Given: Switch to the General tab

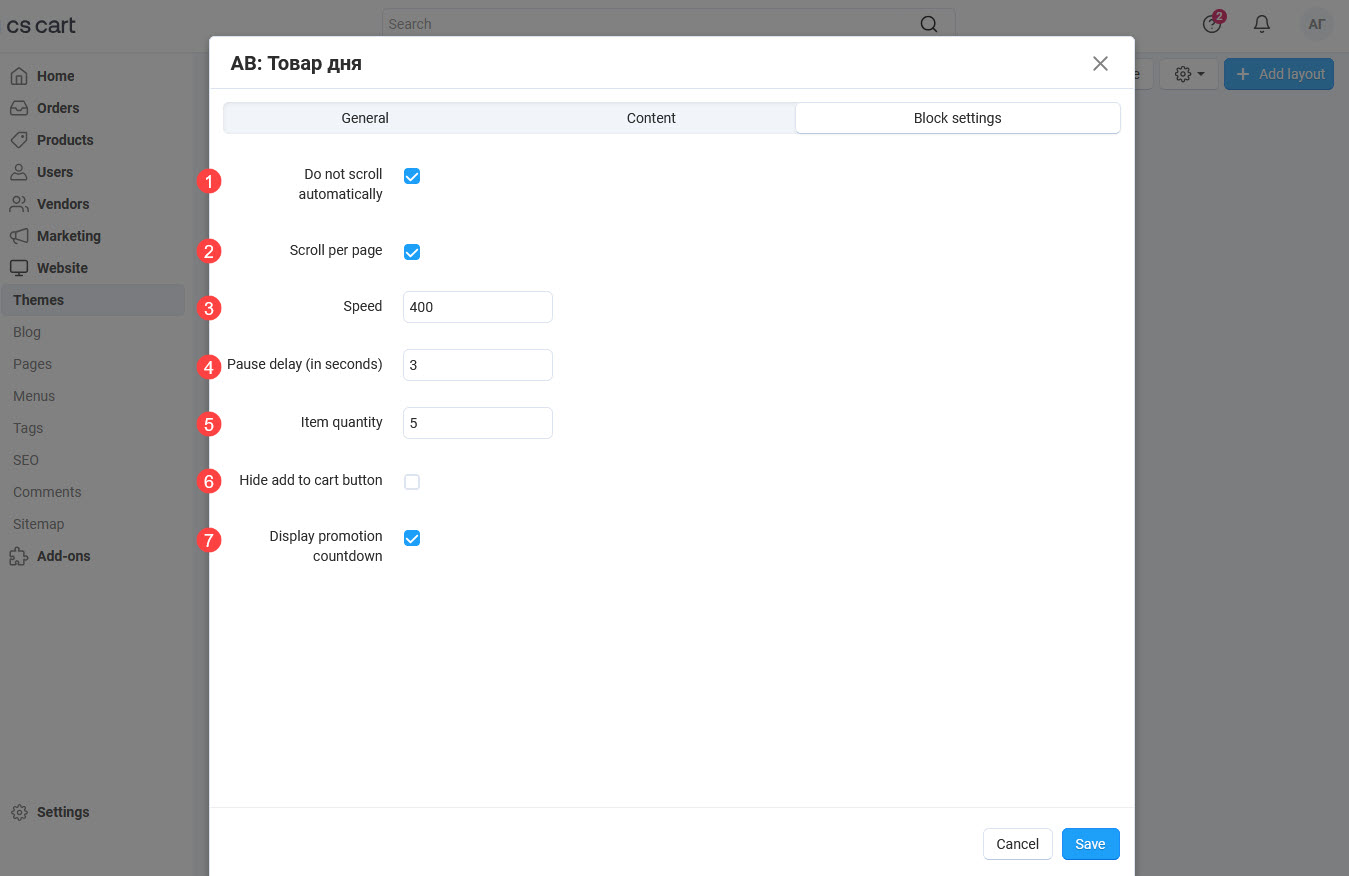Looking at the screenshot, I should [364, 118].
